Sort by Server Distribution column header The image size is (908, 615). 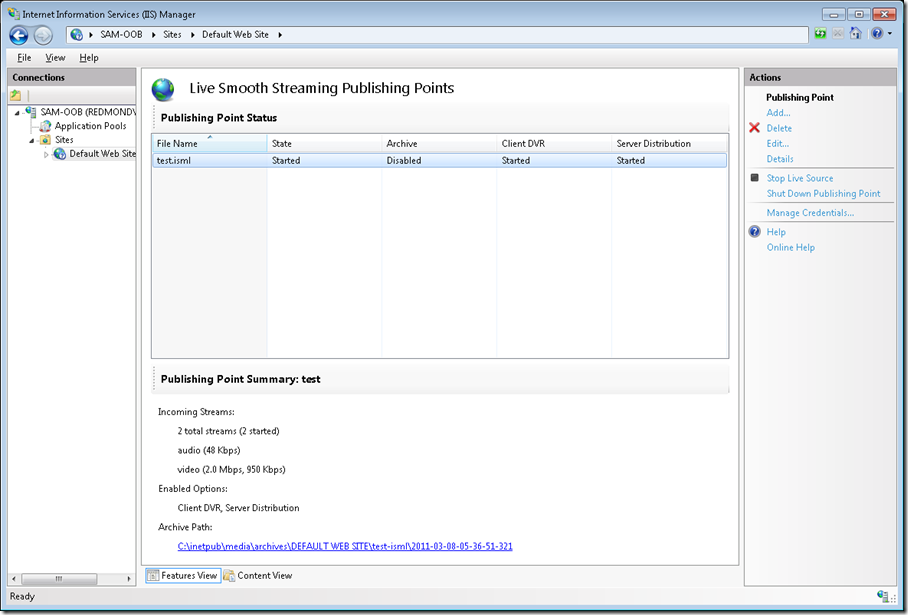[x=669, y=143]
